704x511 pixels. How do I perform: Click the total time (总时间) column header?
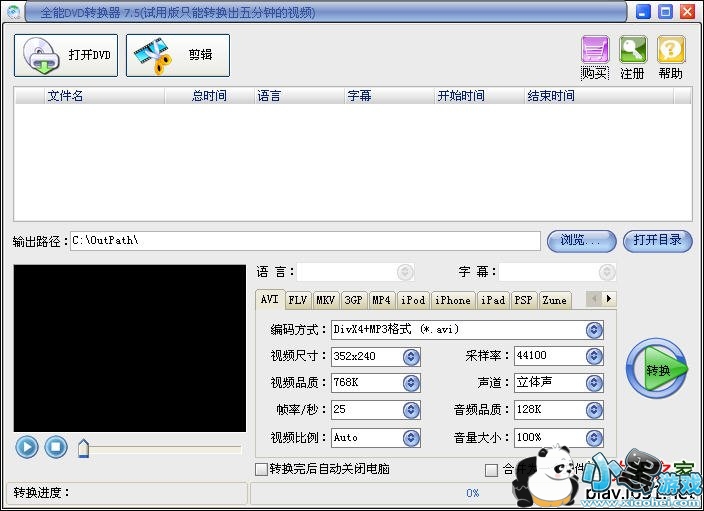pyautogui.click(x=210, y=96)
